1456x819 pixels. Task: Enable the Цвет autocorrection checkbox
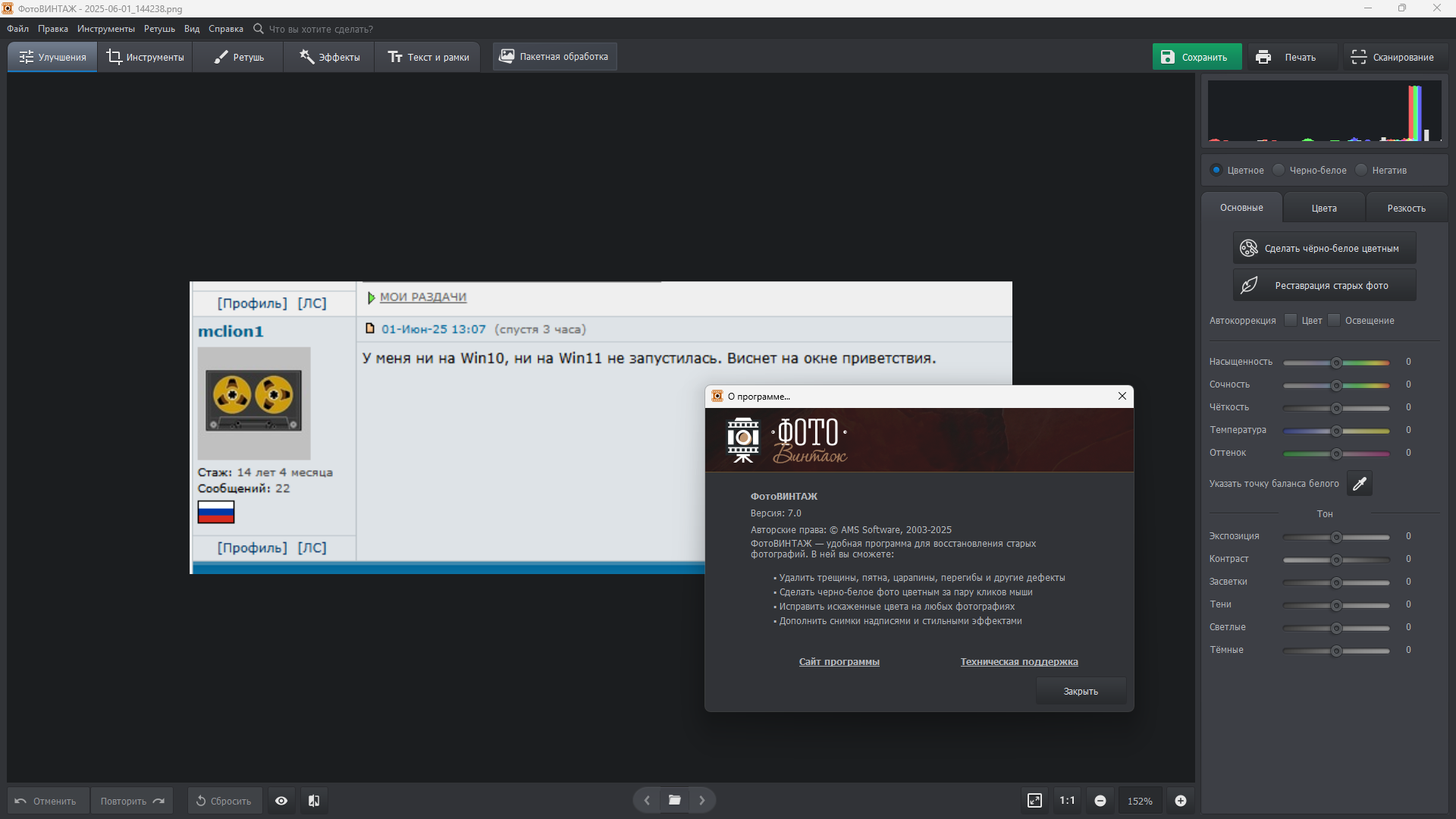[x=1291, y=320]
